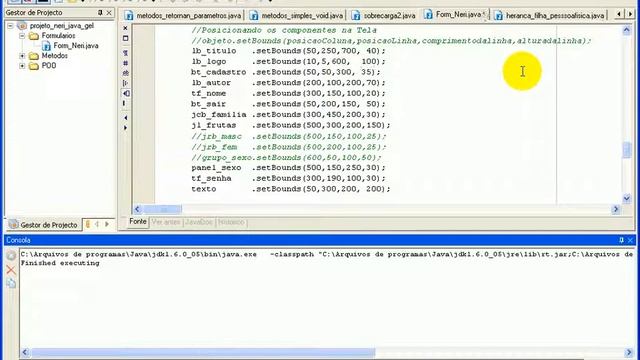Select the POO folder

[49, 66]
